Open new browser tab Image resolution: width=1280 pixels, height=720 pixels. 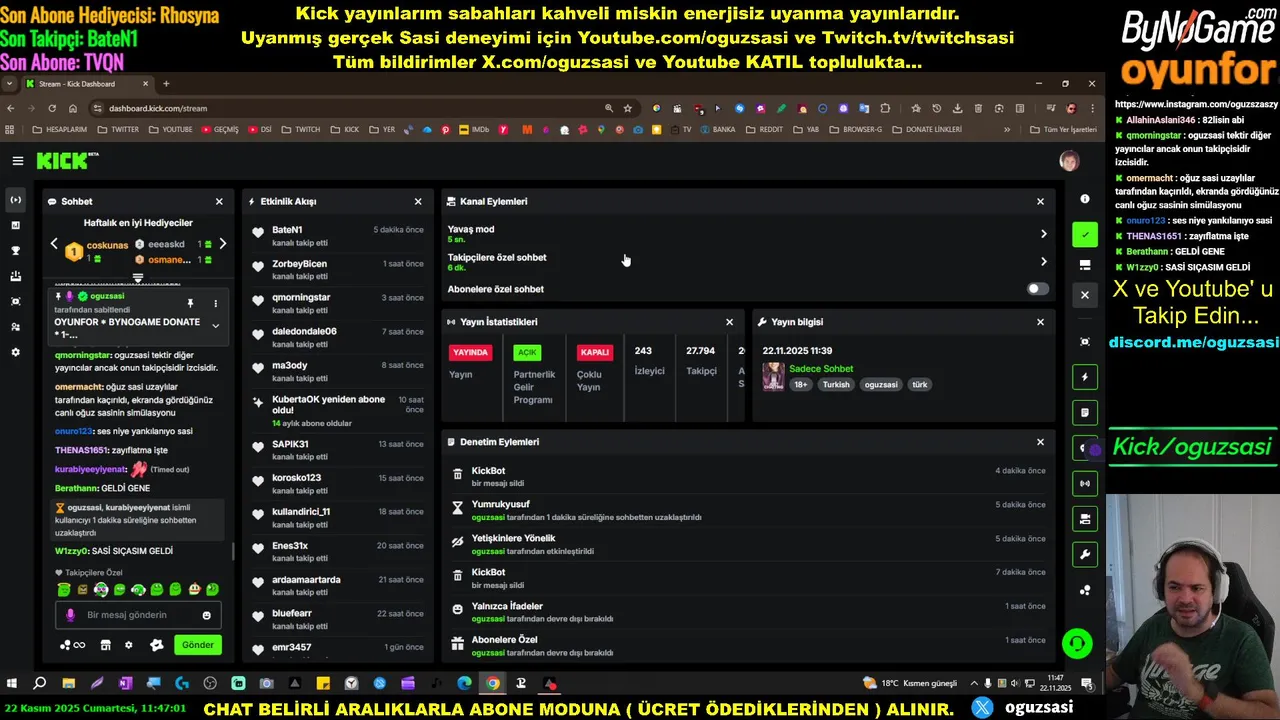166,84
